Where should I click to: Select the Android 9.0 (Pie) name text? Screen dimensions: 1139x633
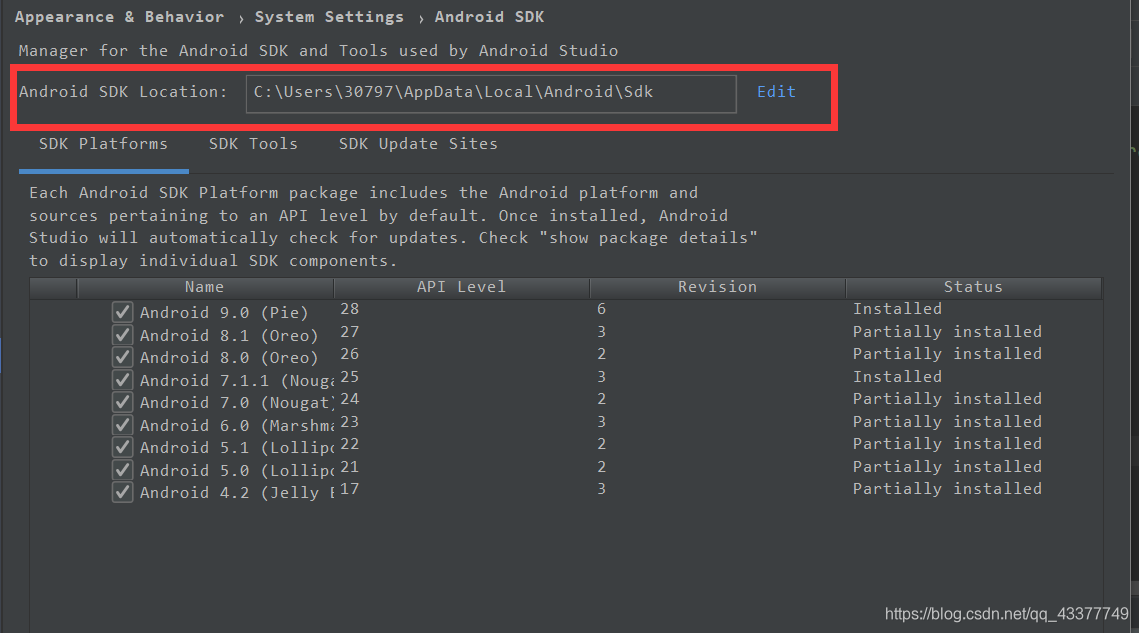224,313
